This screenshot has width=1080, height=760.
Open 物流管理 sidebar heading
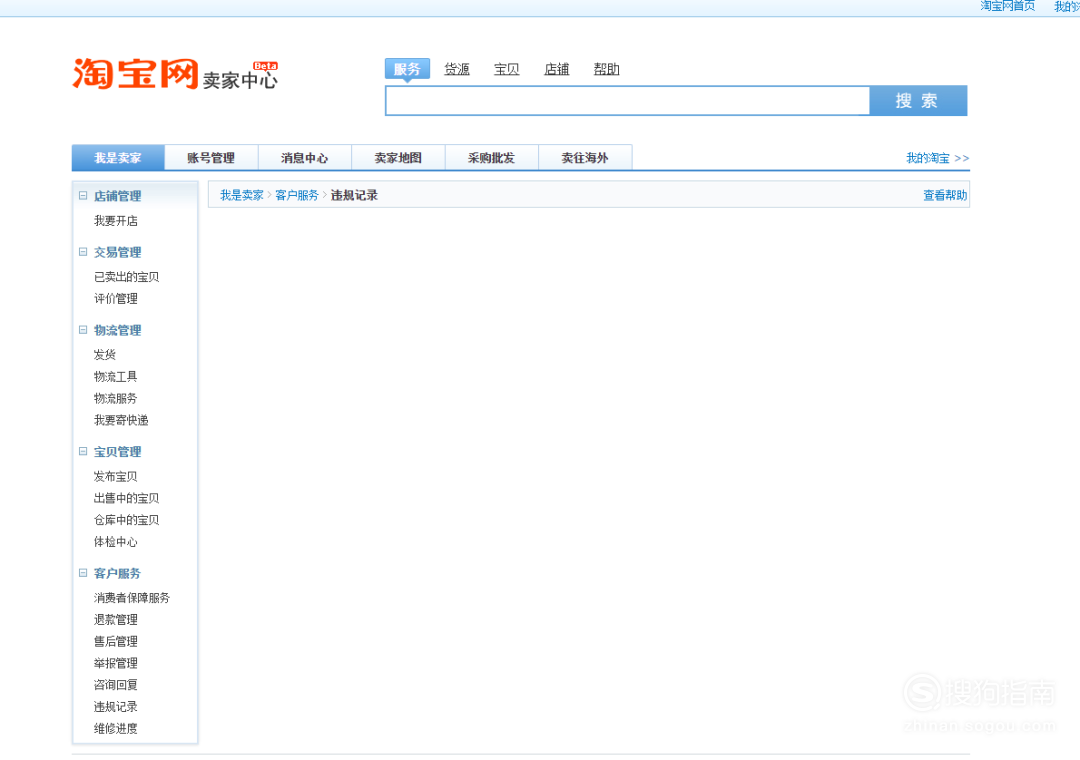(117, 330)
